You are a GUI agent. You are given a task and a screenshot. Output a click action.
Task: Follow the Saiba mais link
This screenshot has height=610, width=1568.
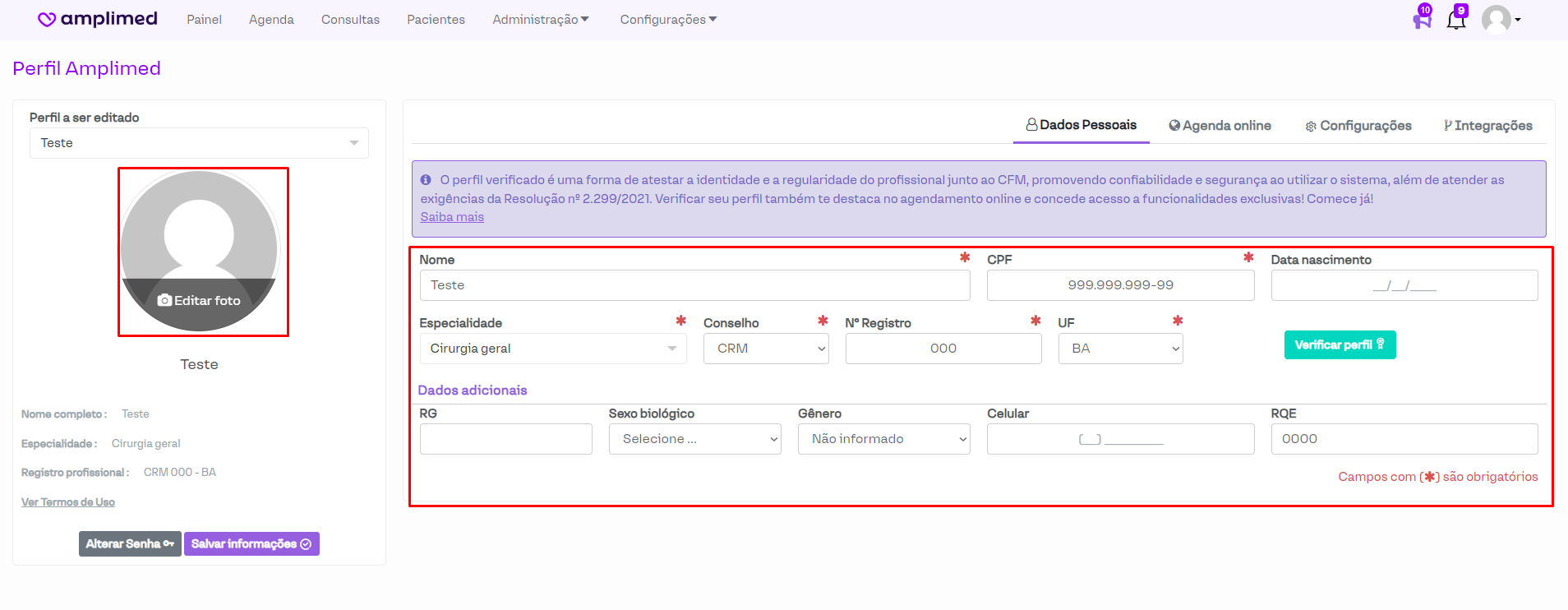[x=452, y=217]
